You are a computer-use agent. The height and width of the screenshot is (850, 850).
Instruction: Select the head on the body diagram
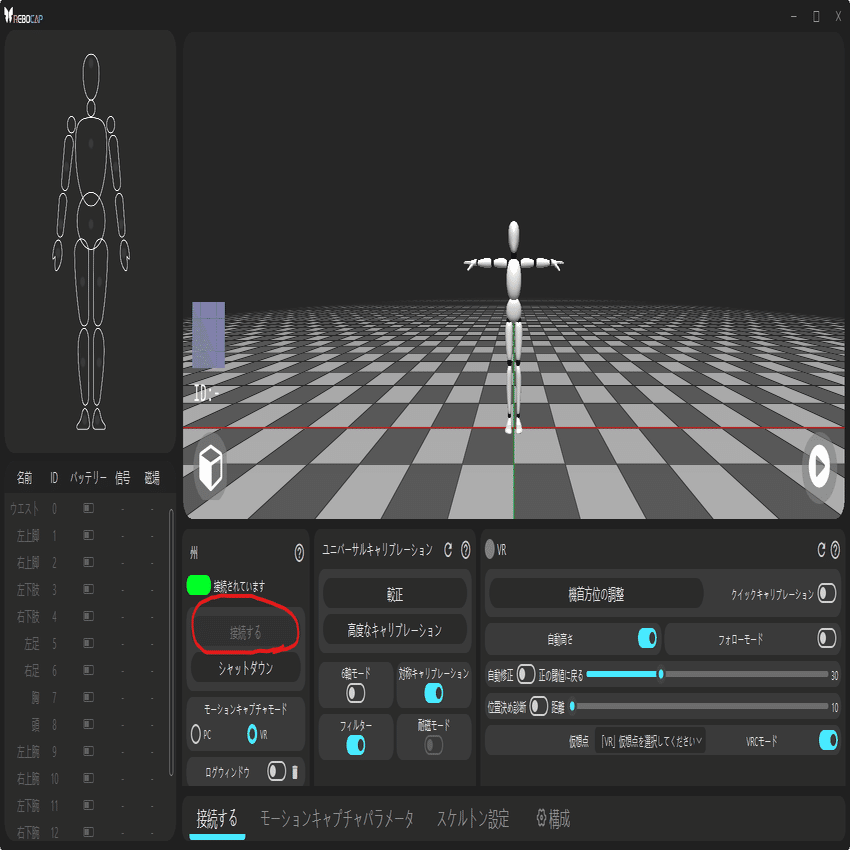click(91, 76)
